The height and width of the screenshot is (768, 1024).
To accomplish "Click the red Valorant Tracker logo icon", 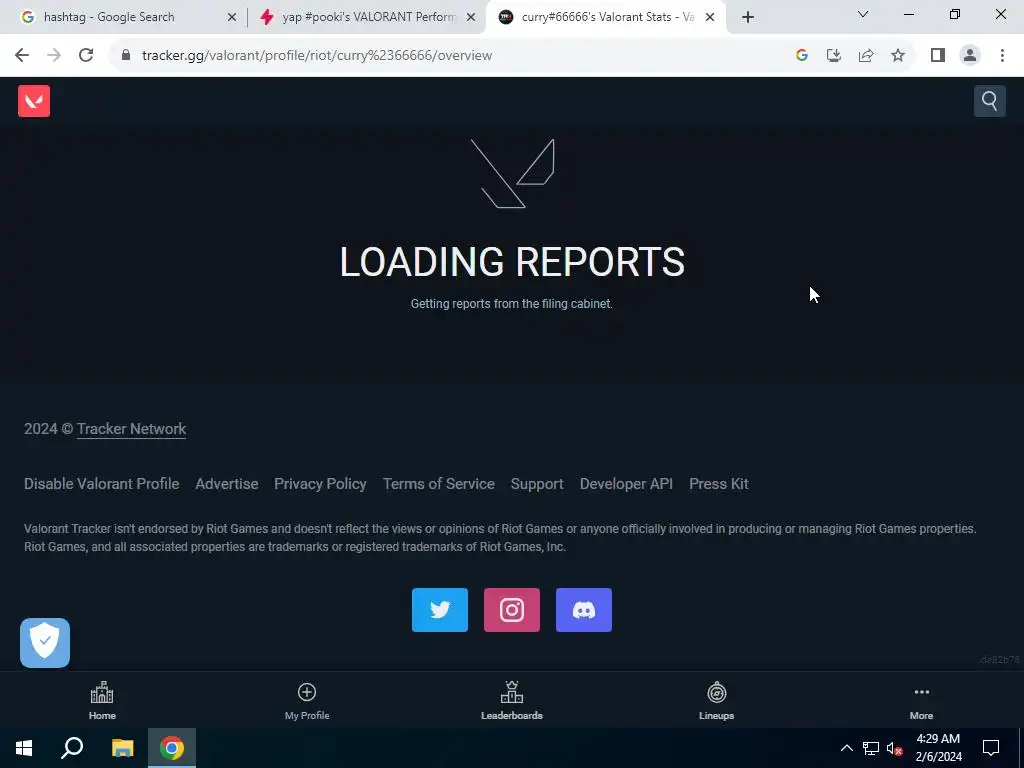I will (x=34, y=101).
